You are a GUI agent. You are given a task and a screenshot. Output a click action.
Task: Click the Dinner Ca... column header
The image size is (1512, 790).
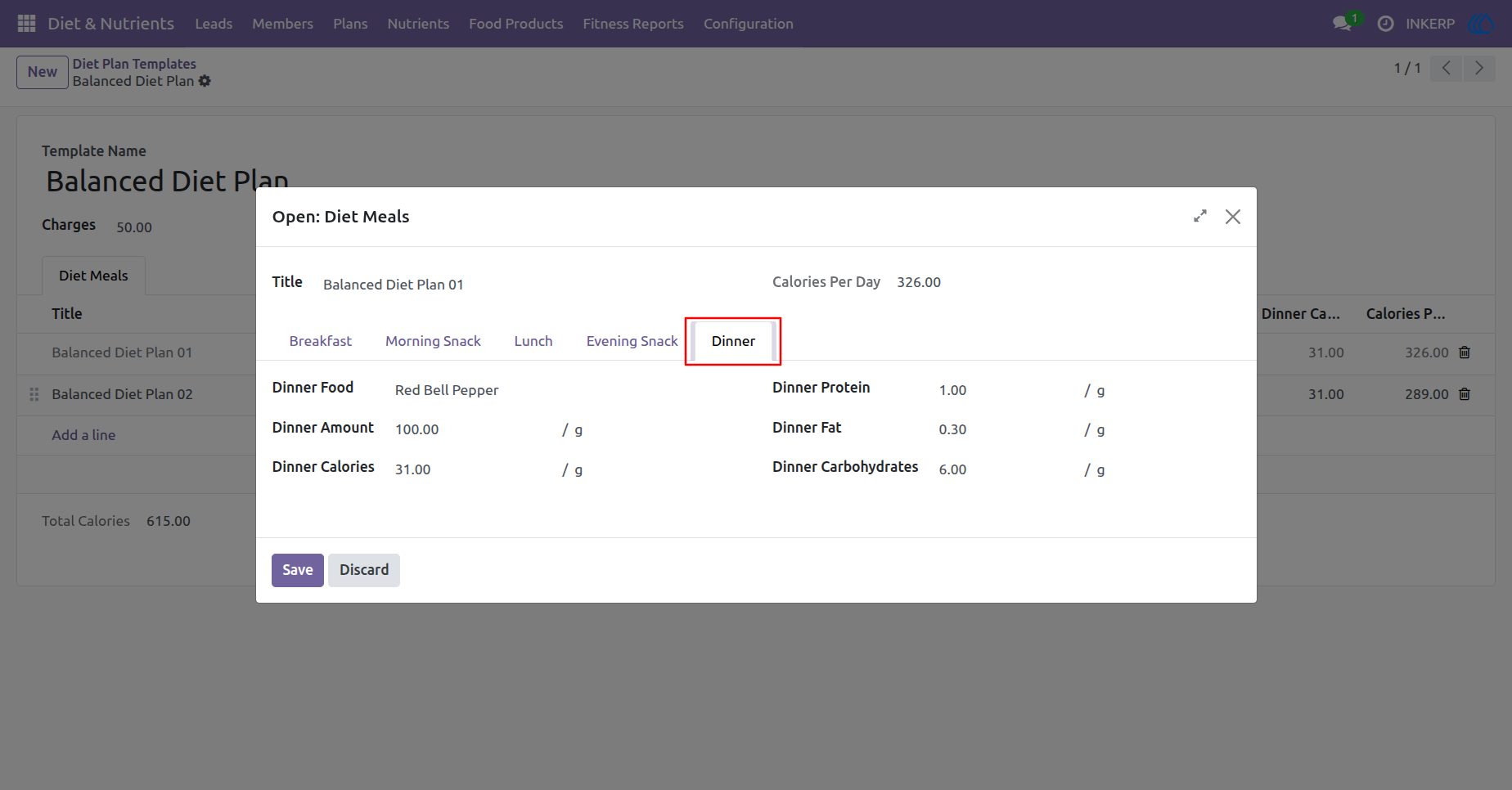pos(1301,314)
